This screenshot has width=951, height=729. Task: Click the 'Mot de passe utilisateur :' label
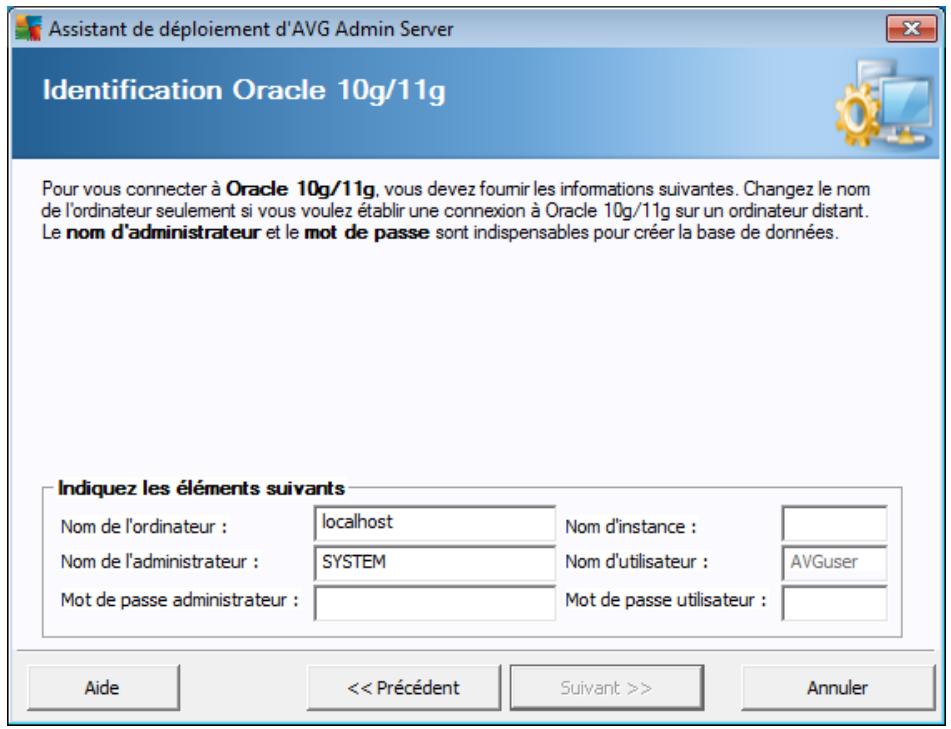[x=665, y=600]
